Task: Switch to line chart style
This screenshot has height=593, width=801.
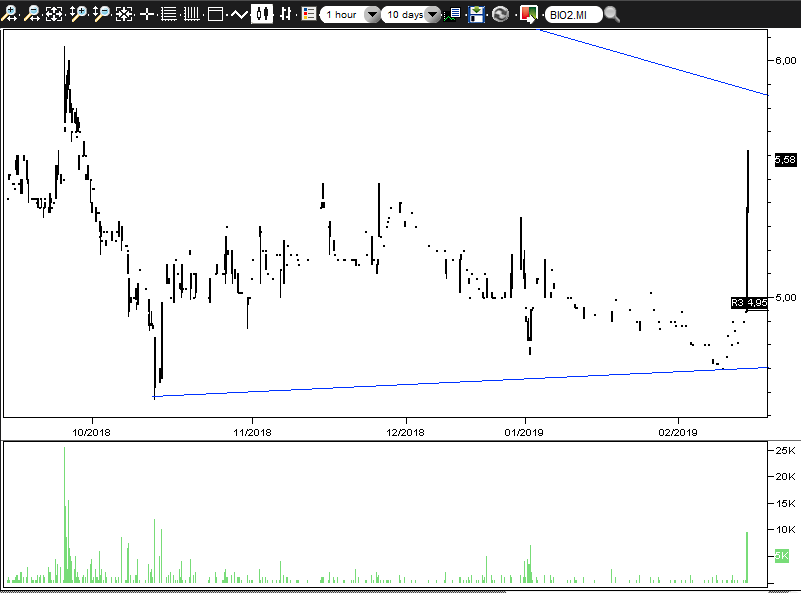Action: click(x=239, y=14)
